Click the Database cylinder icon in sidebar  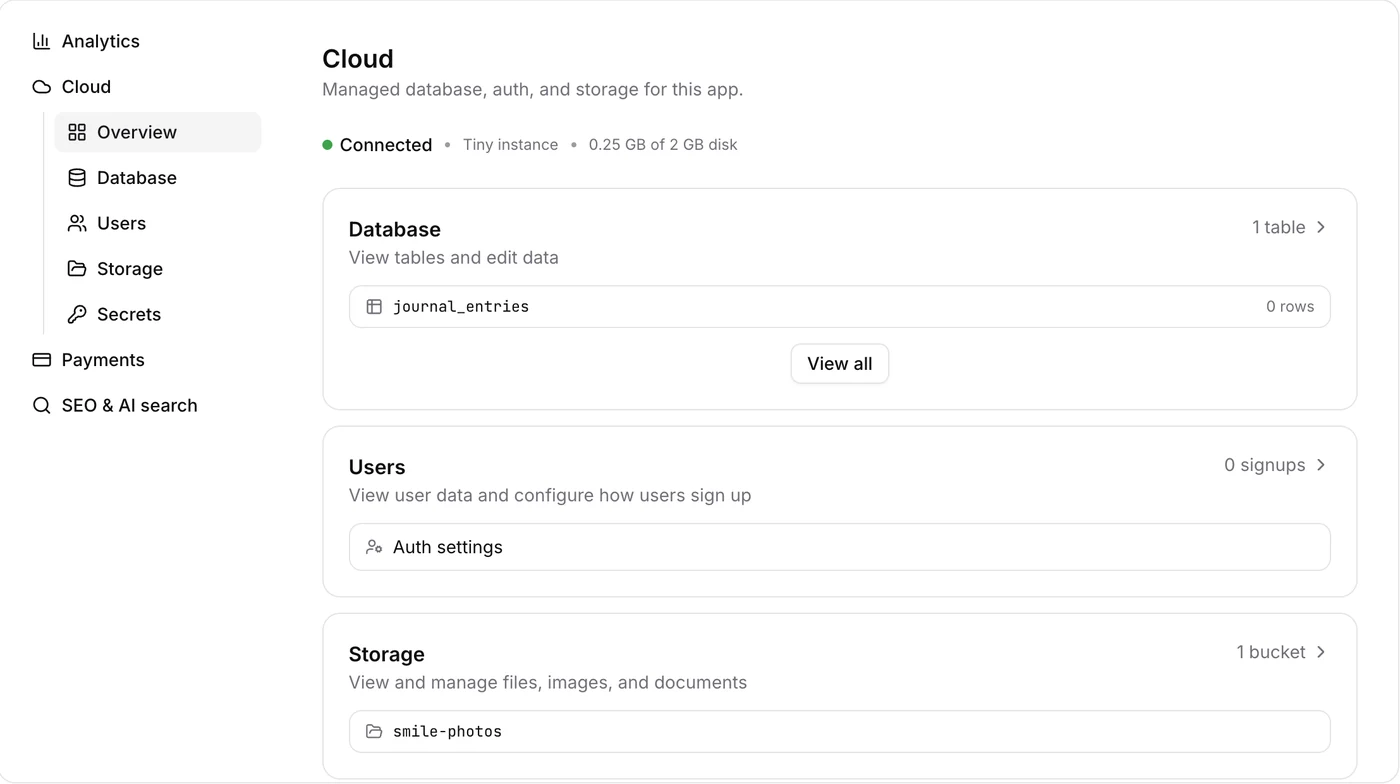[77, 178]
